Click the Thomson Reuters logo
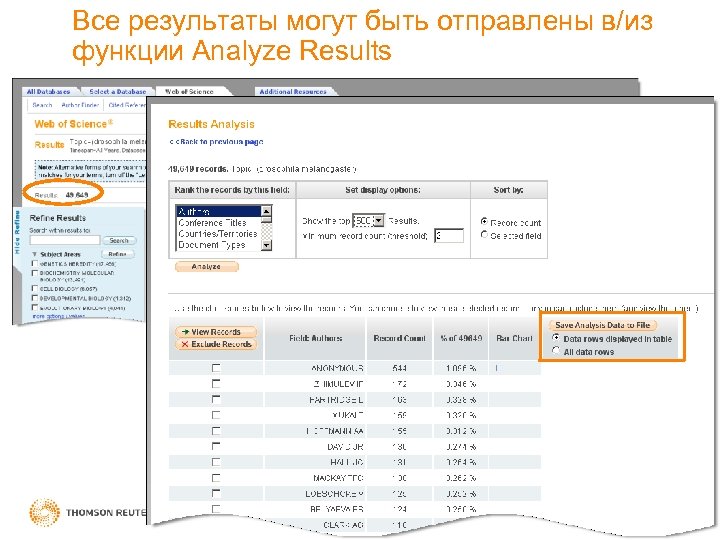Screen dimensions: 720x540 (x=86, y=512)
